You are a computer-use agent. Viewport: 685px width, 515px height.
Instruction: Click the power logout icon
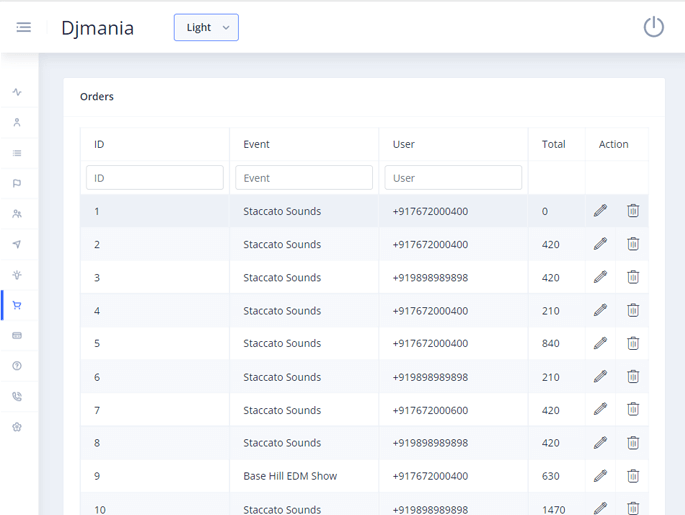tap(653, 27)
